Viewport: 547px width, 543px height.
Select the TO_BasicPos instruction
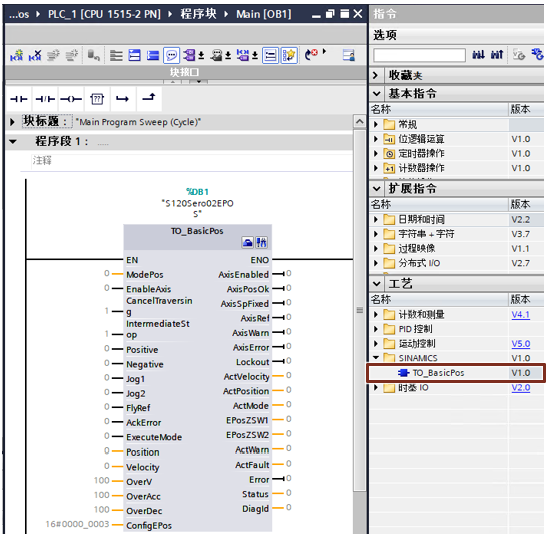(x=456, y=373)
